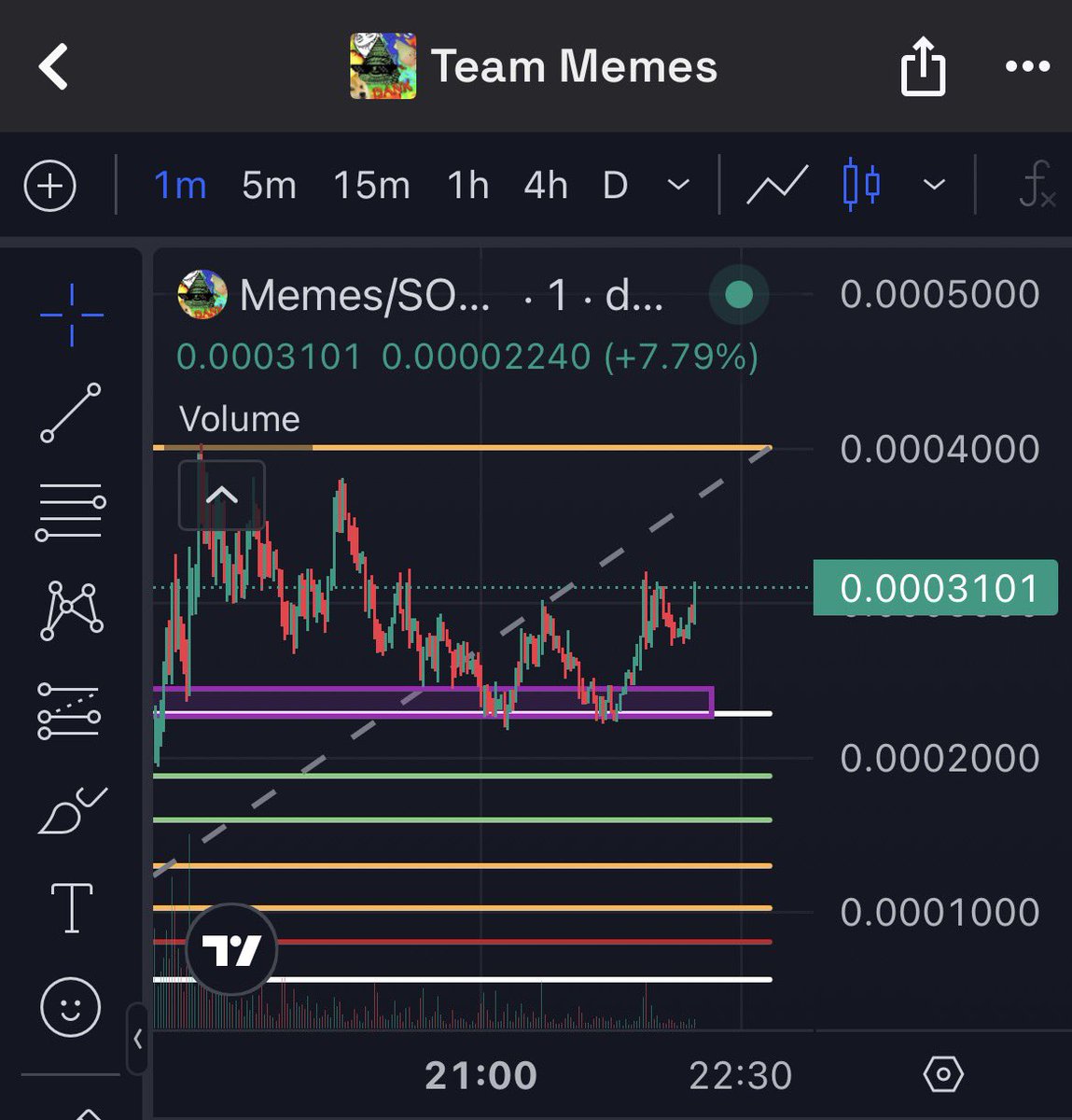The height and width of the screenshot is (1120, 1072).
Task: Tap the Team Memes token avatar
Action: [383, 66]
